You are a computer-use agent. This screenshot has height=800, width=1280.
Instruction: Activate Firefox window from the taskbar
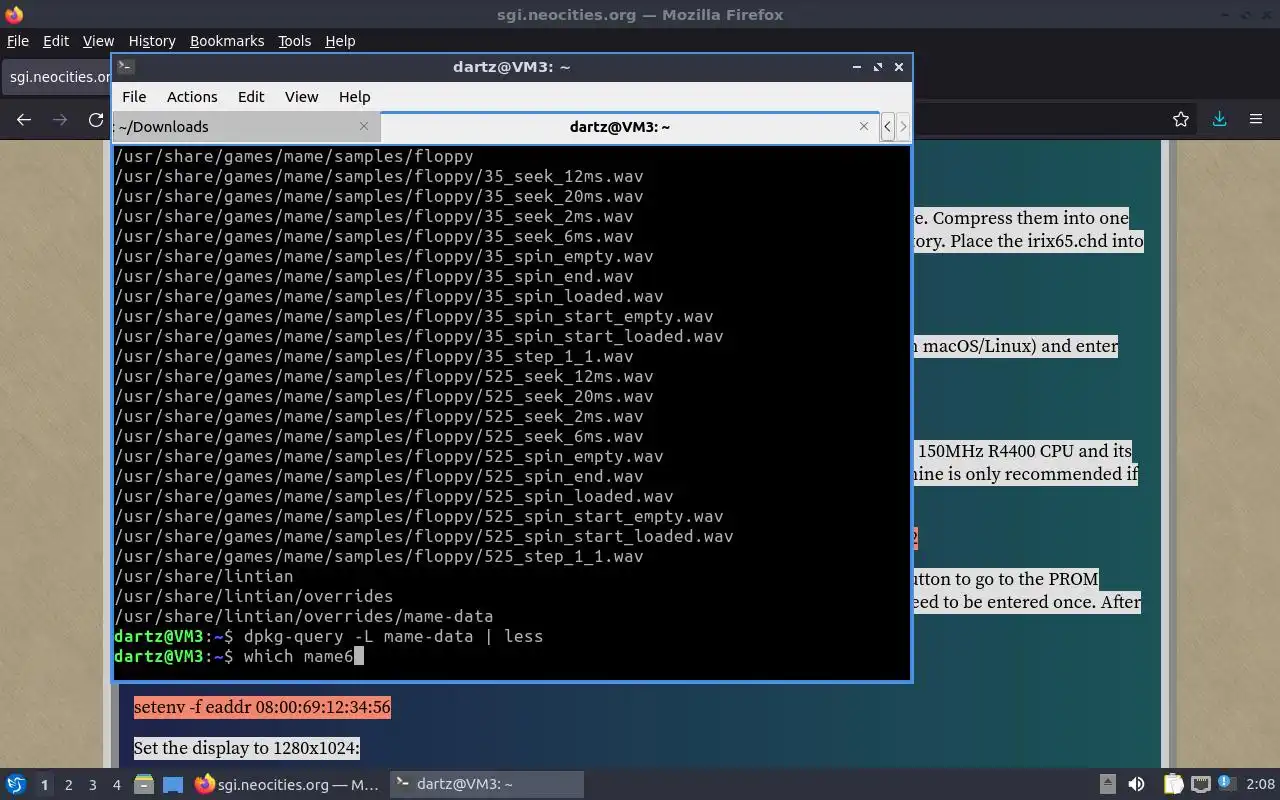pos(287,785)
